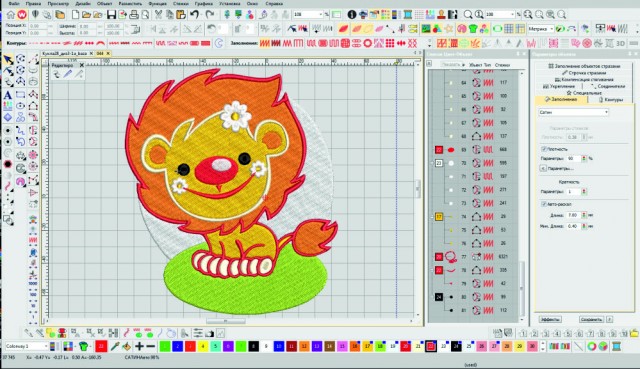The width and height of the screenshot is (640, 369).
Task: Select the letter A lettering tool
Action: pyautogui.click(x=8, y=96)
